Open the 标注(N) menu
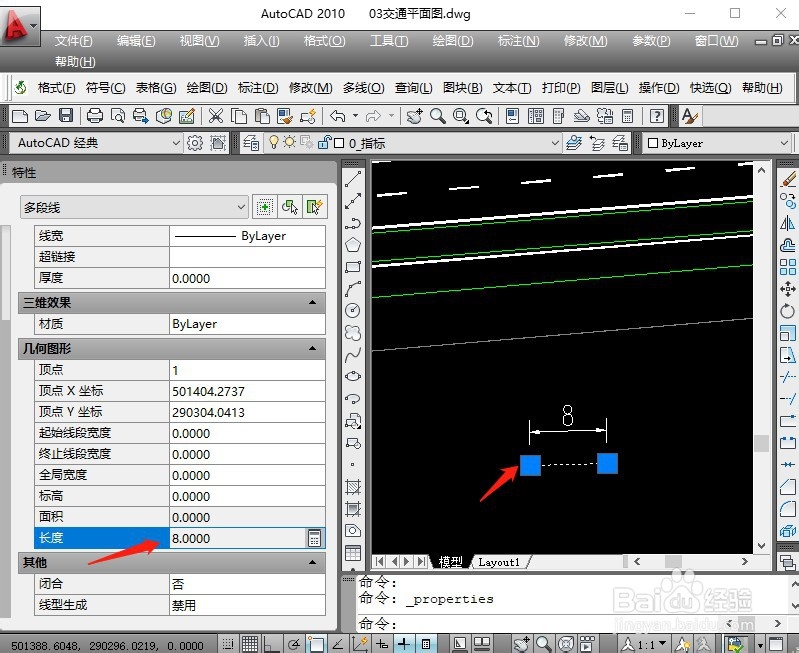The image size is (799, 653). pyautogui.click(x=518, y=41)
